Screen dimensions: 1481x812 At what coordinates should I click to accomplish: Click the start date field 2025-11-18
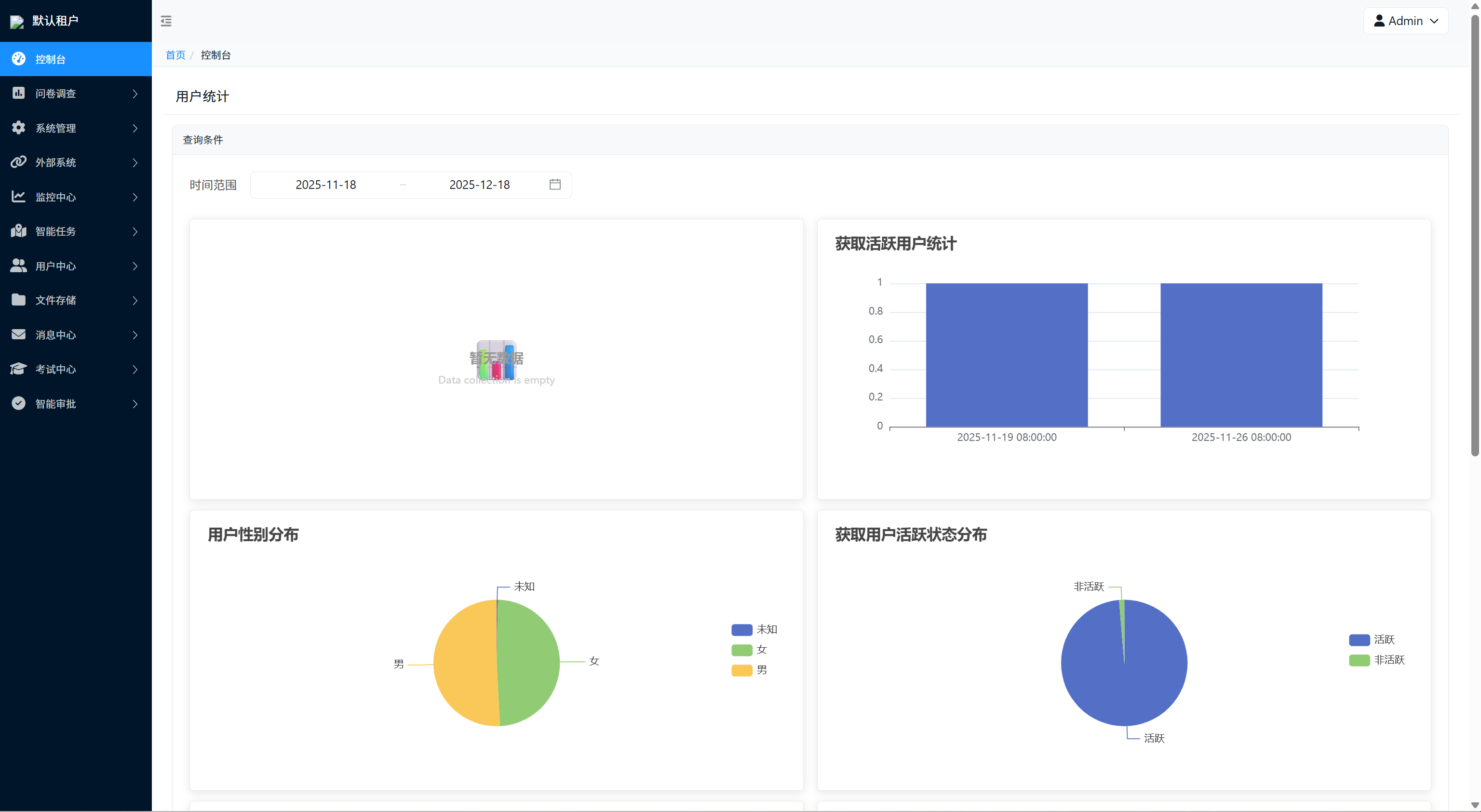(x=326, y=185)
